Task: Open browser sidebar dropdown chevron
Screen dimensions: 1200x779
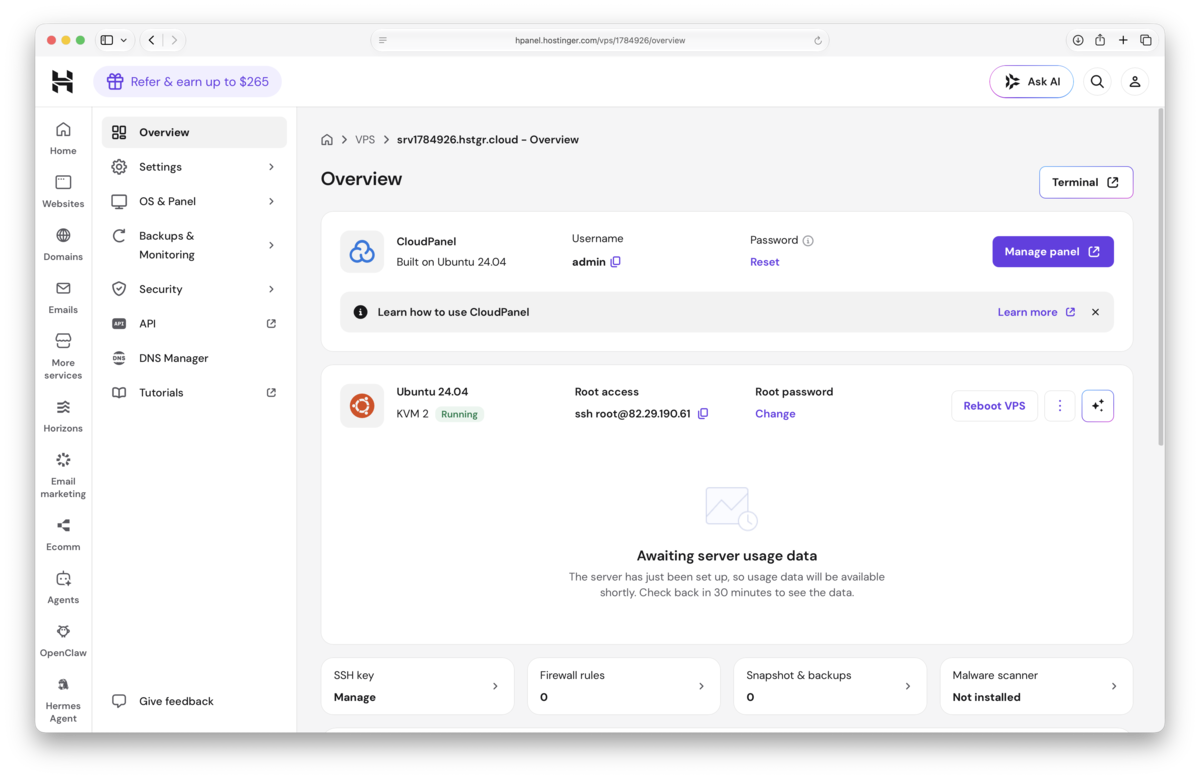Action: (x=123, y=40)
